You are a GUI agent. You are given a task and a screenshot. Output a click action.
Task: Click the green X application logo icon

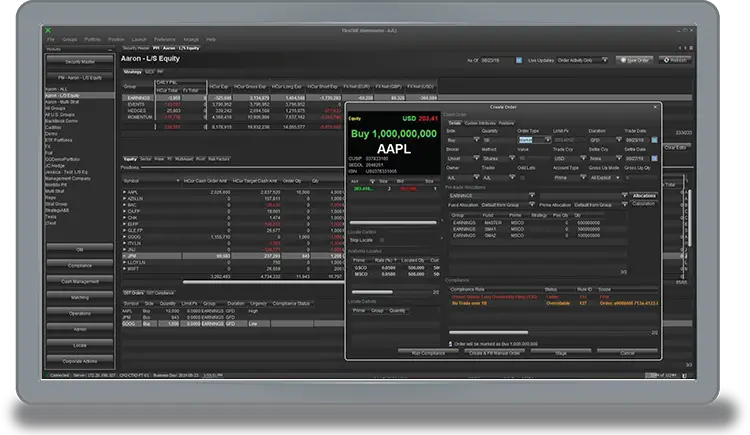pos(48,30)
